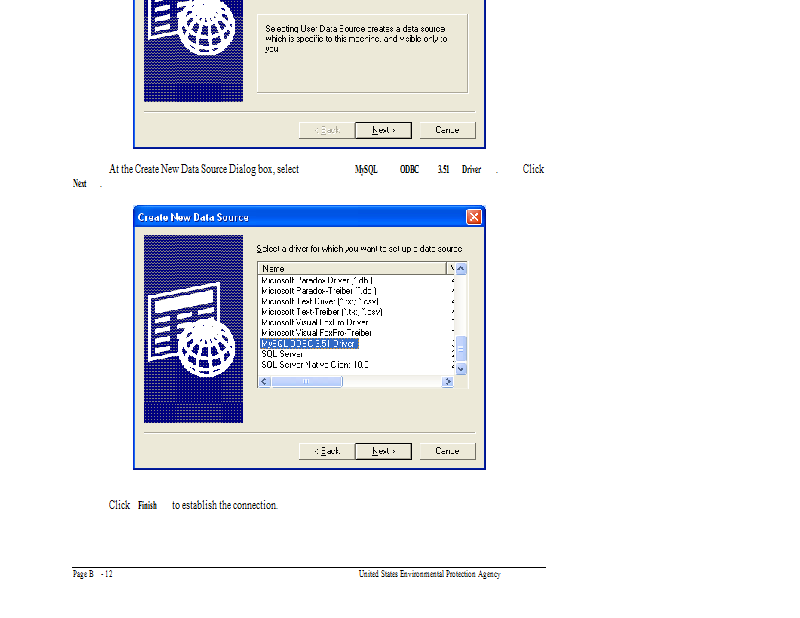The width and height of the screenshot is (800, 618).
Task: Click the horizontal scrollbar right arrow under driver list
Action: (x=447, y=382)
